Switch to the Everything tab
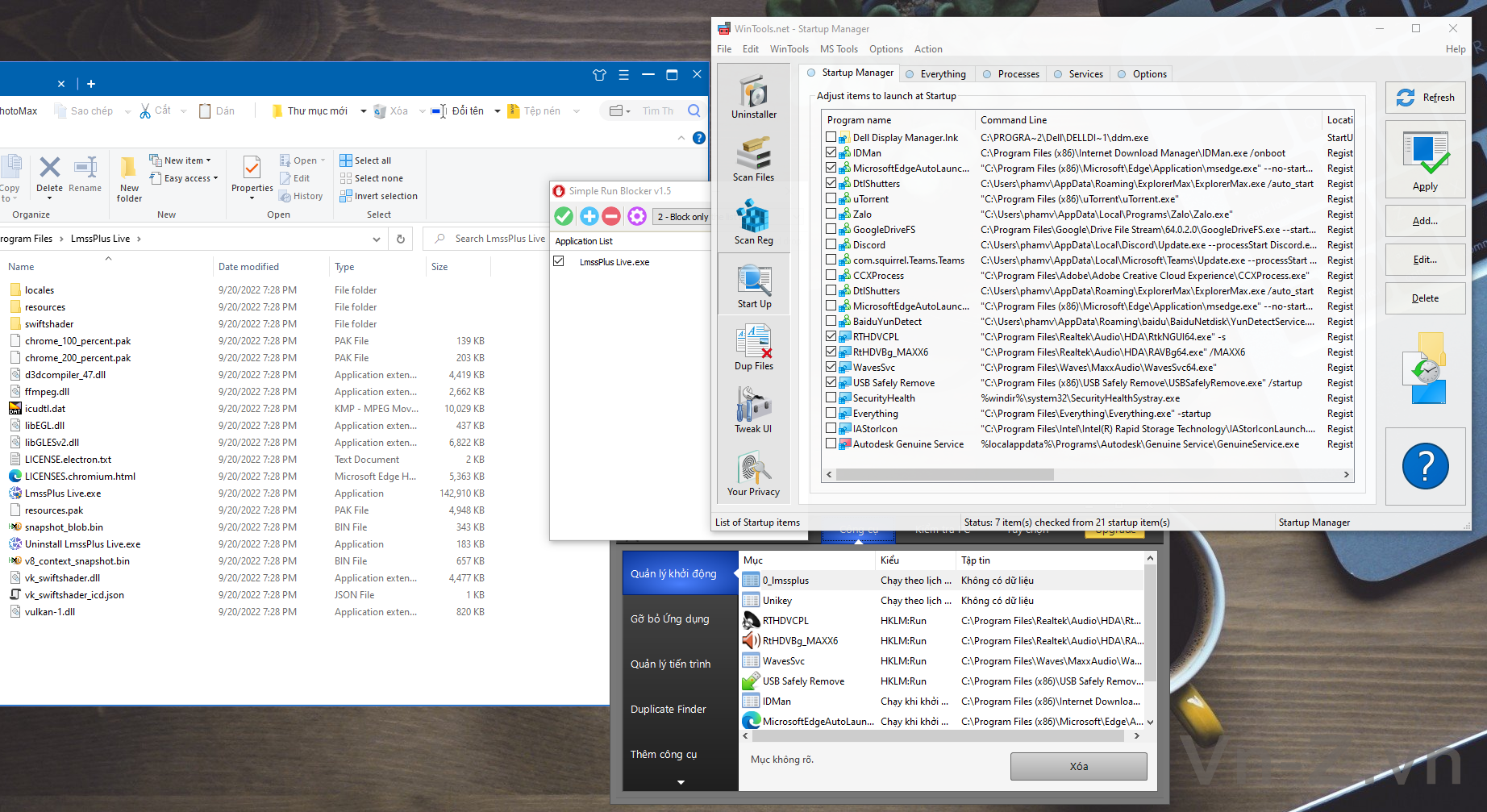Image resolution: width=1487 pixels, height=812 pixels. coord(935,74)
